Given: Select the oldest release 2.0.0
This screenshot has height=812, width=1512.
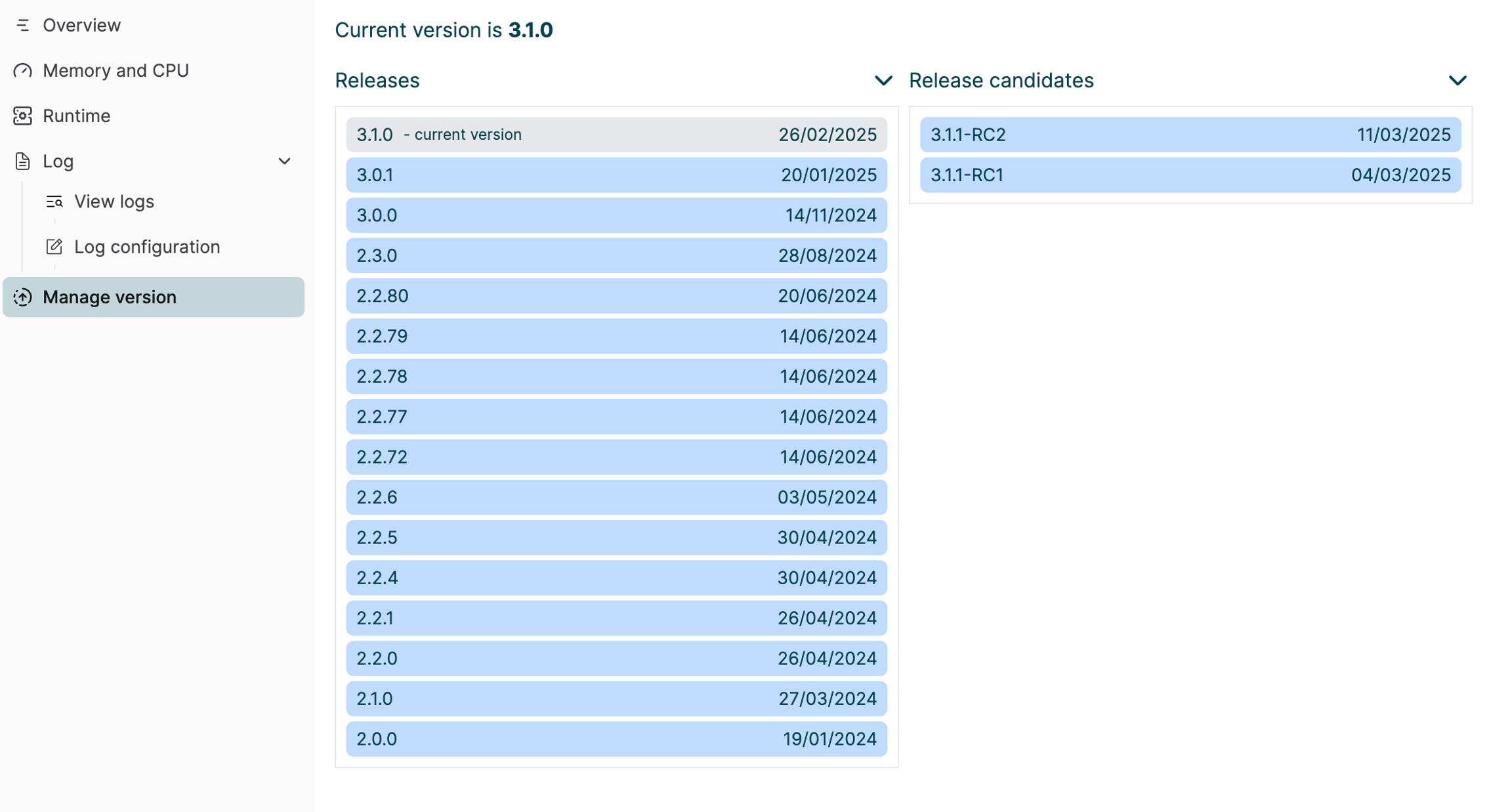Looking at the screenshot, I should (616, 739).
